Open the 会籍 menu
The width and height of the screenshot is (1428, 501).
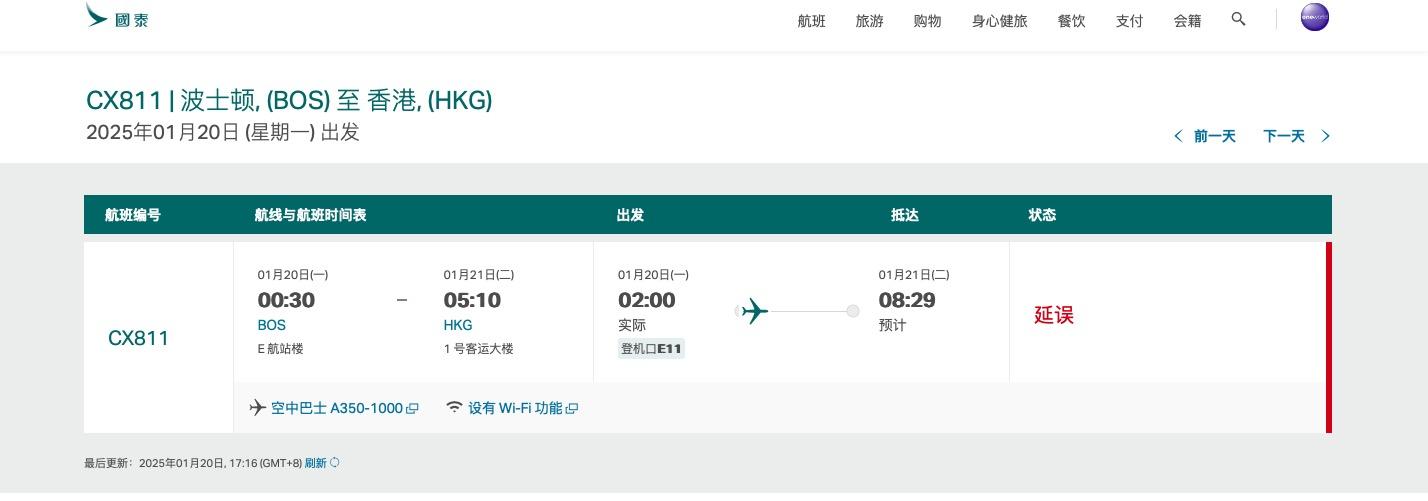pos(1187,21)
